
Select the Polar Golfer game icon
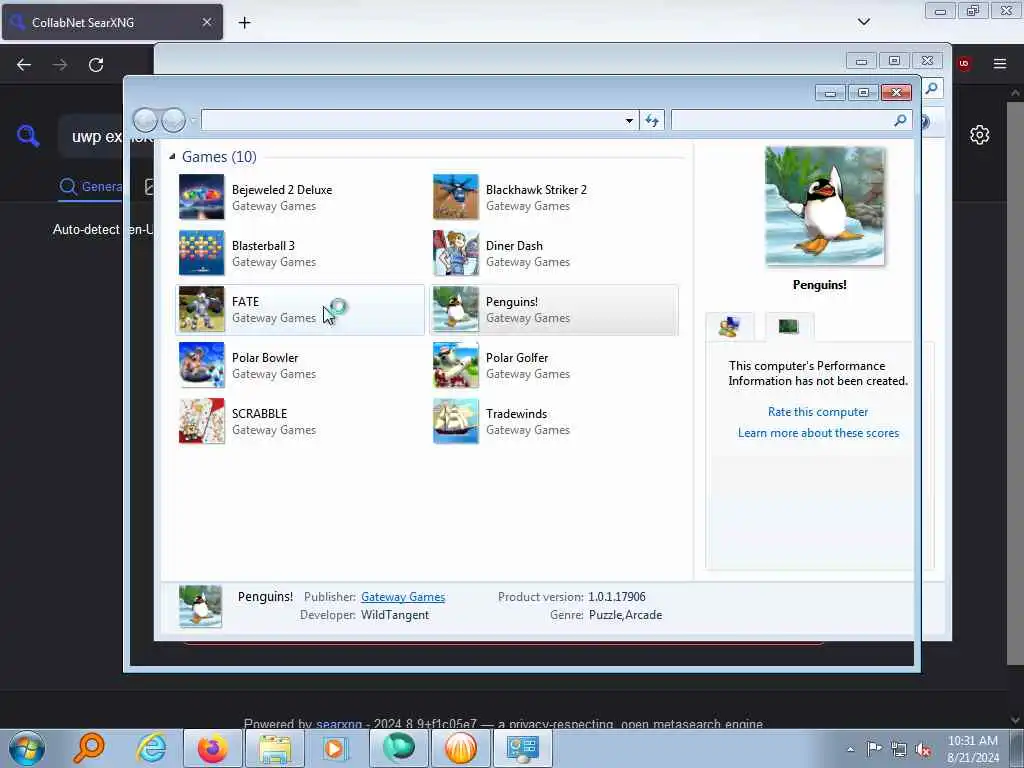456,365
